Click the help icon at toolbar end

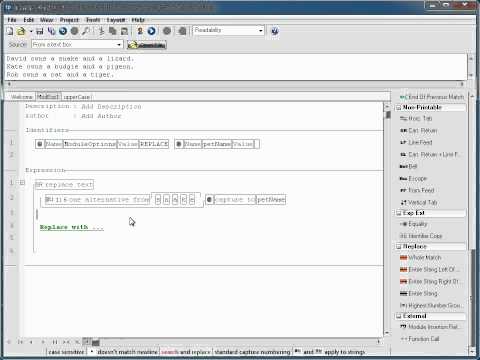(275, 31)
